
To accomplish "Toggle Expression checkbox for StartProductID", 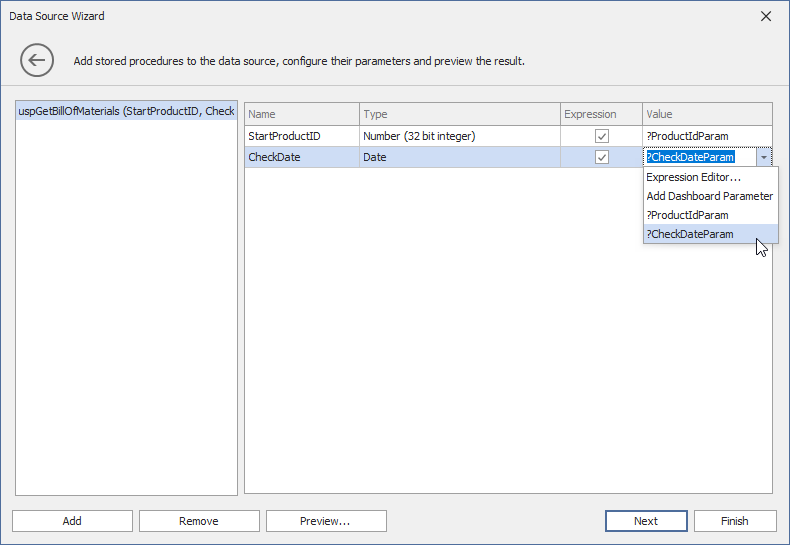I will [x=602, y=136].
